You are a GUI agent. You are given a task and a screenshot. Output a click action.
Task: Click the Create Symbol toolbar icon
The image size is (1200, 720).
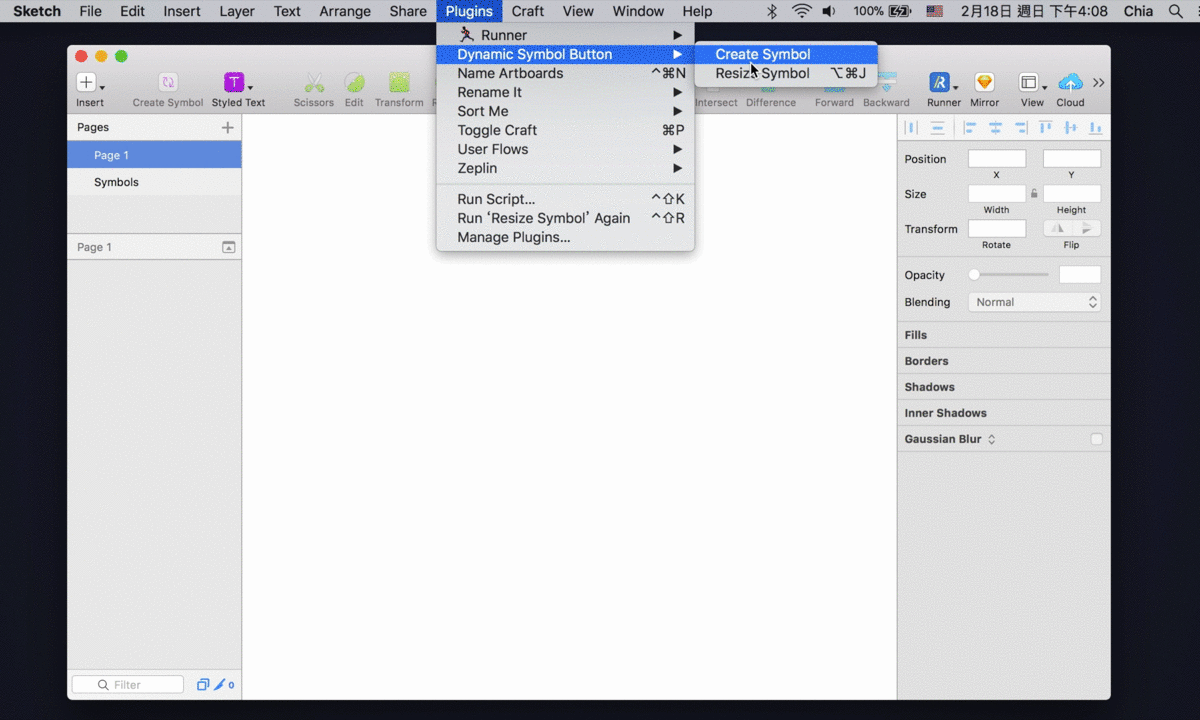168,83
